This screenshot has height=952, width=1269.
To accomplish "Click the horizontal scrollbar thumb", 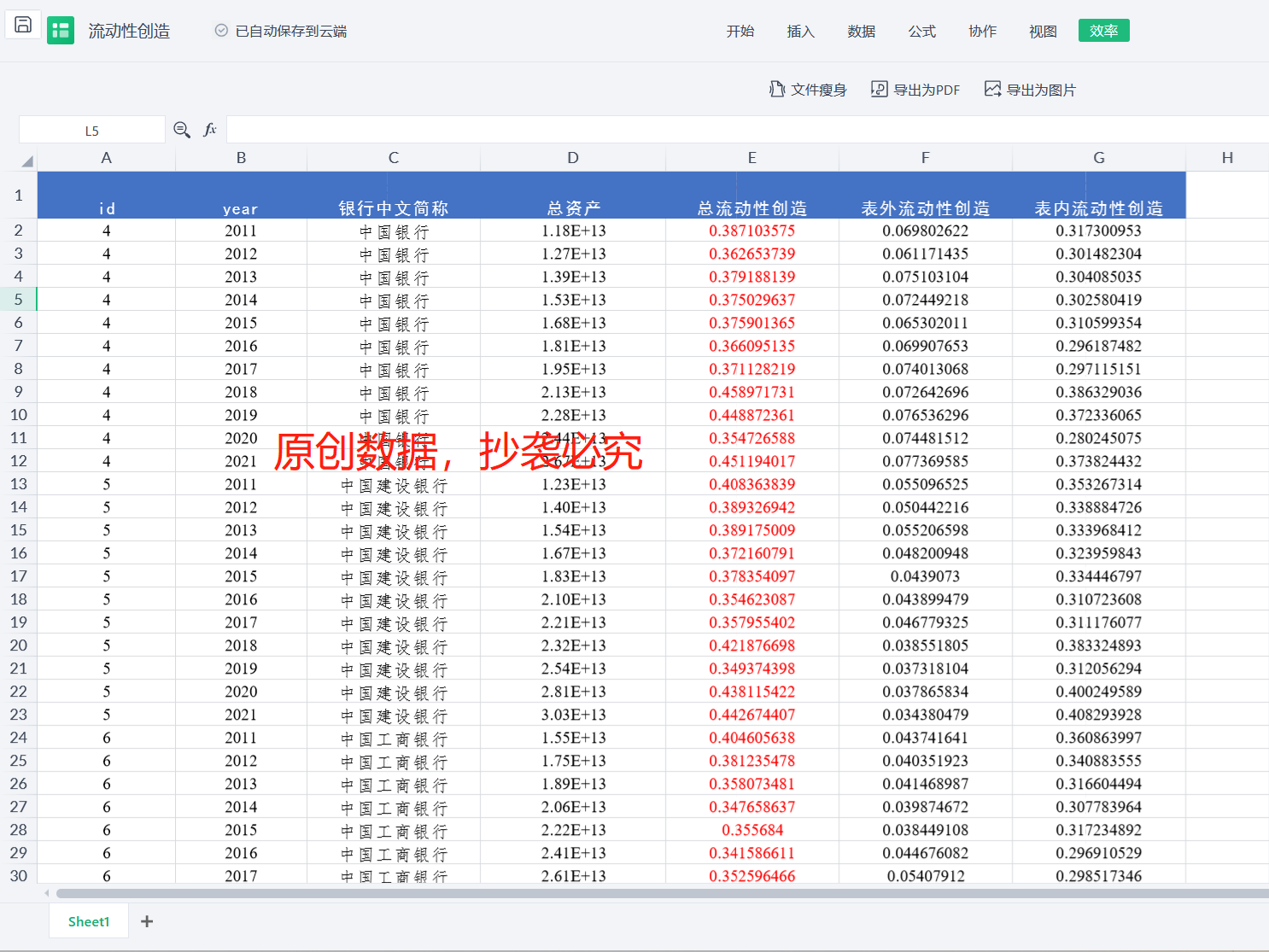I will pos(663,893).
